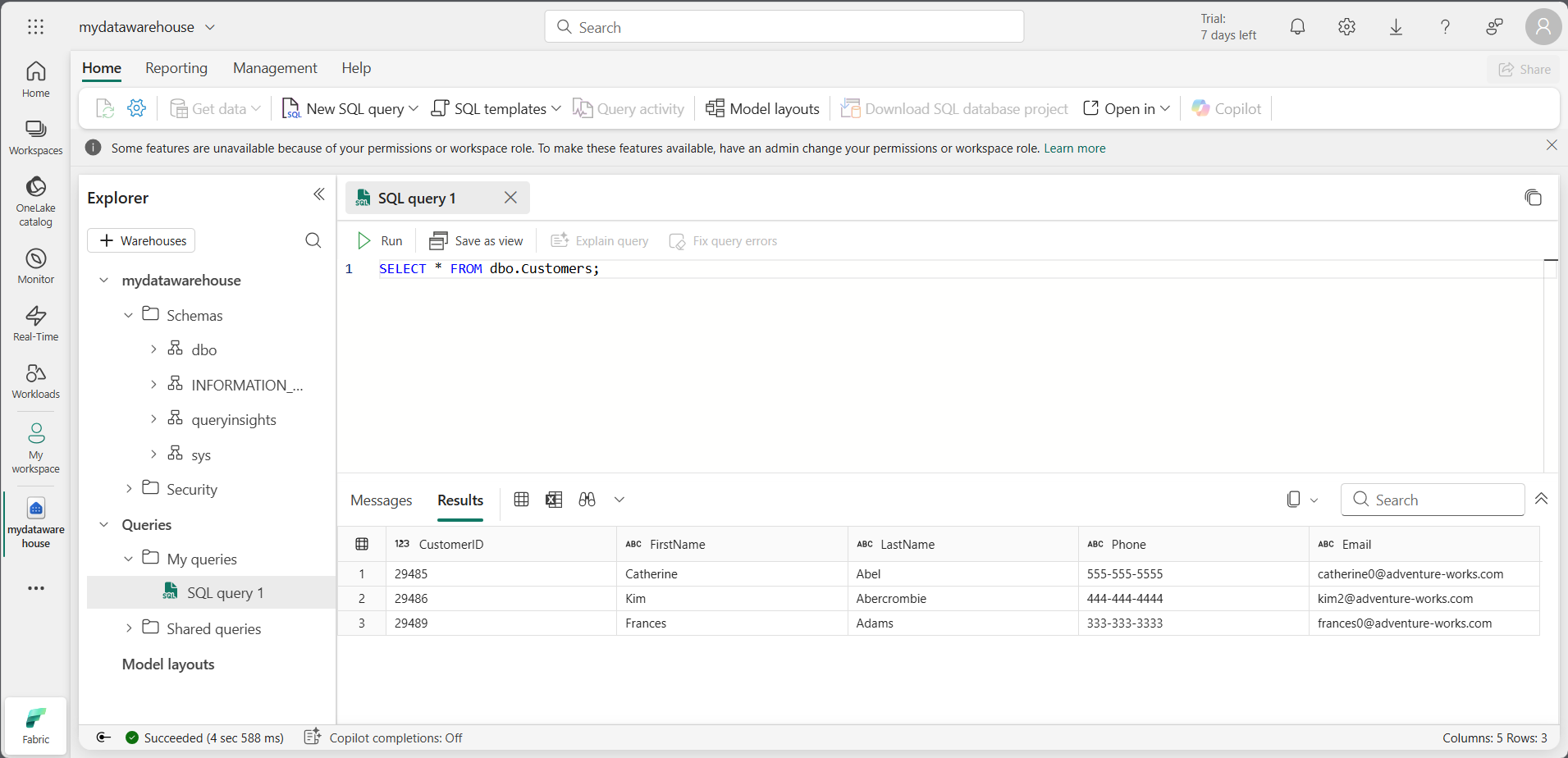
Task: Select all cells via results grid corner icon
Action: point(362,544)
